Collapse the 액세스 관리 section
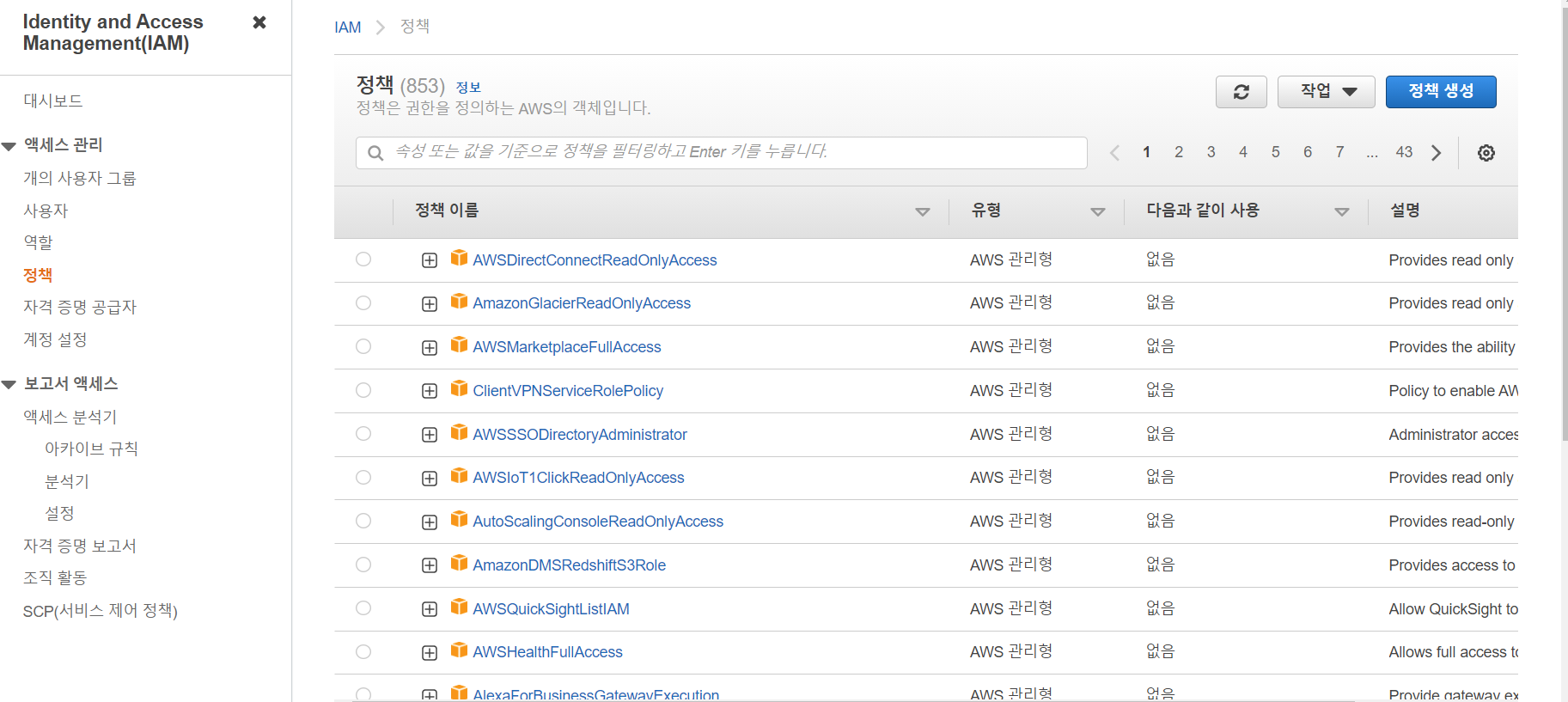The height and width of the screenshot is (702, 1568). 9,146
